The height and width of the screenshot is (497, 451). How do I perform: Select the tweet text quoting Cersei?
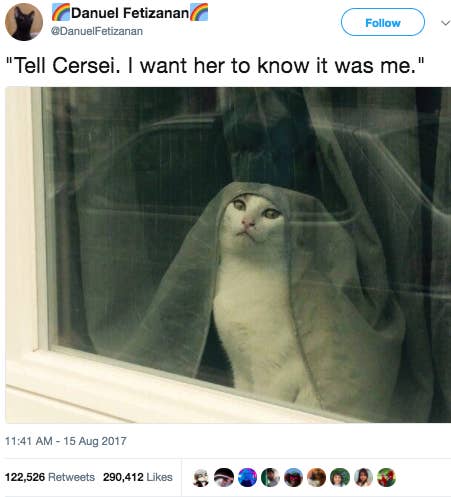[215, 65]
